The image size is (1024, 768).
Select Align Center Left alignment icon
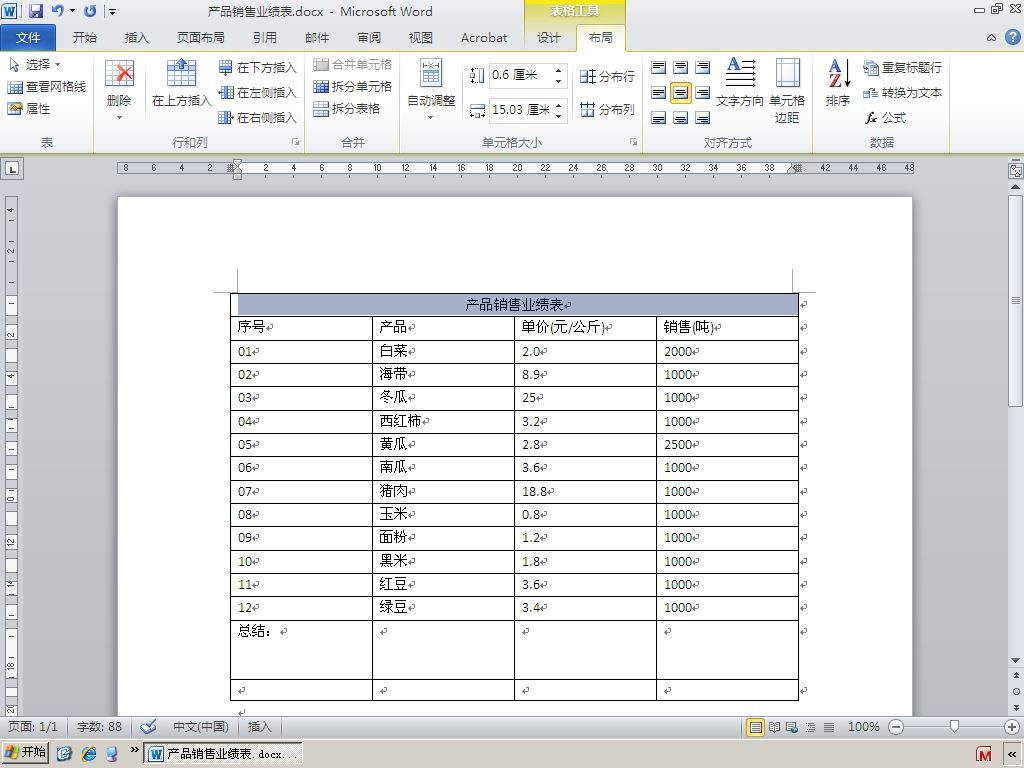tap(658, 93)
